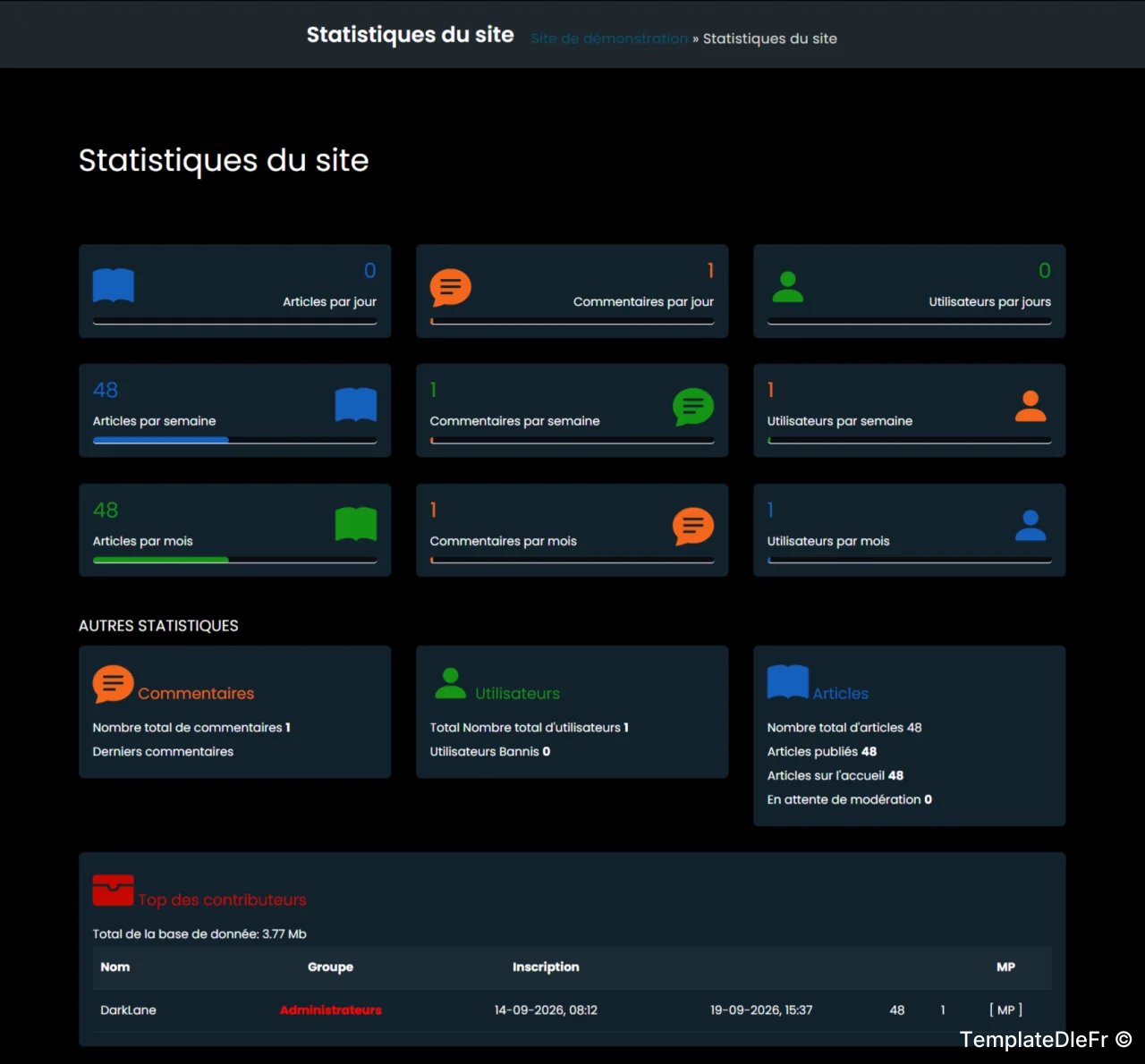Click the blue book icon beside Articles heading
Screen dimensions: 1145x1064
tap(788, 682)
